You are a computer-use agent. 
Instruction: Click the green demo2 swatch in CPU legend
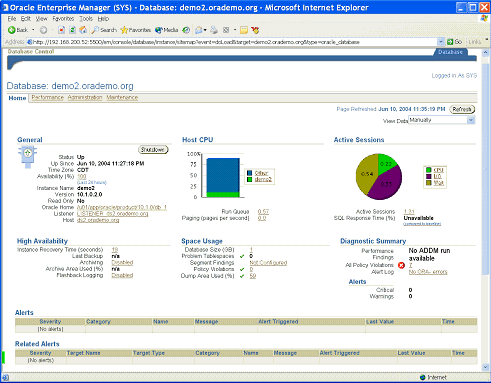(249, 179)
